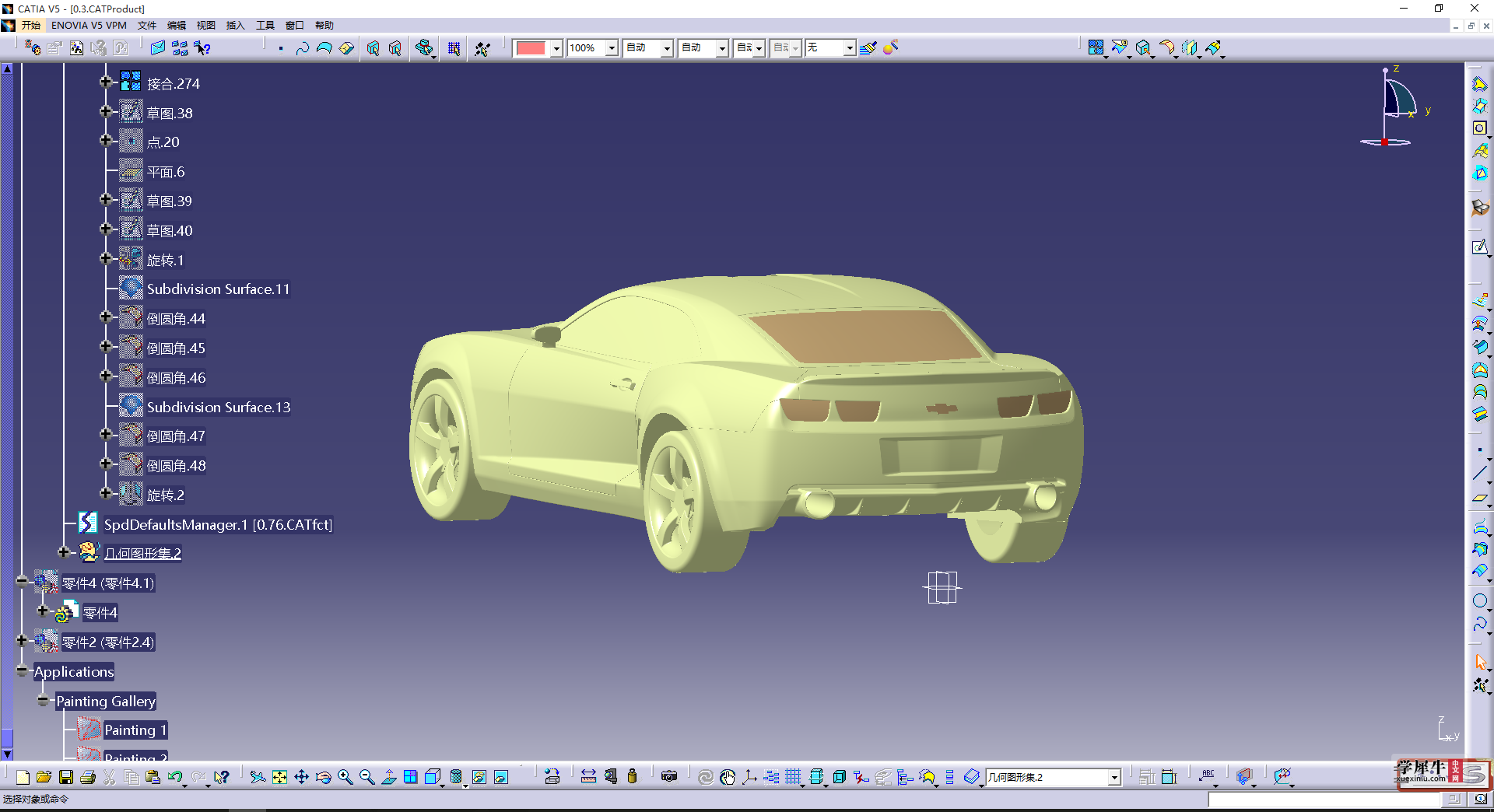The height and width of the screenshot is (812, 1494).
Task: Select the Rotate view tool
Action: tap(323, 777)
